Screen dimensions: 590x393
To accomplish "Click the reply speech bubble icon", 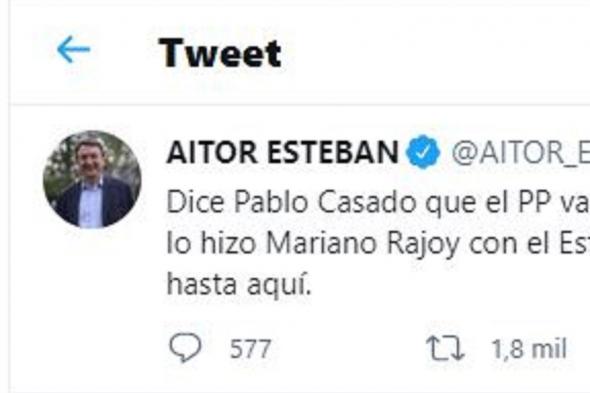I will point(185,348).
